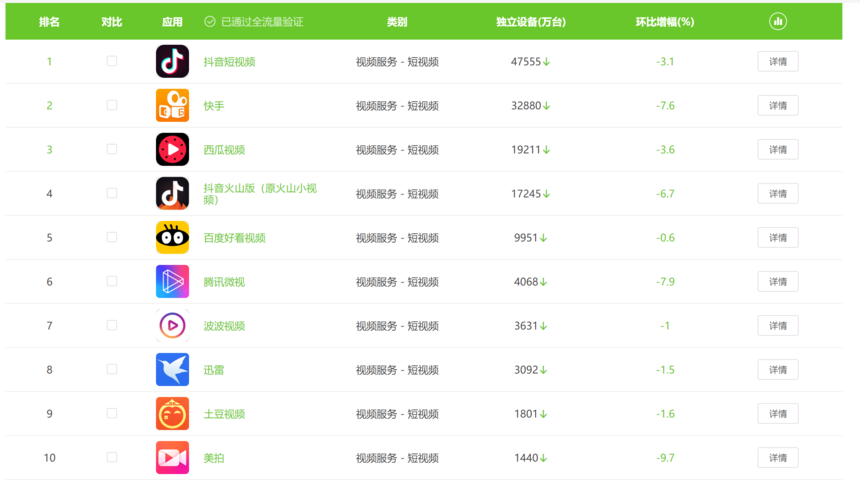
Task: Tick the compare checkbox for 西瓜视频
Action: pyautogui.click(x=112, y=149)
